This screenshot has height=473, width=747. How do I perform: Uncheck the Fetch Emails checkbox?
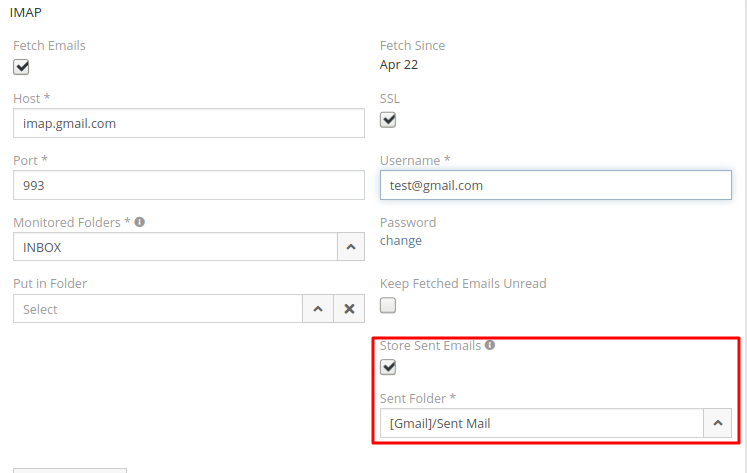tap(21, 67)
